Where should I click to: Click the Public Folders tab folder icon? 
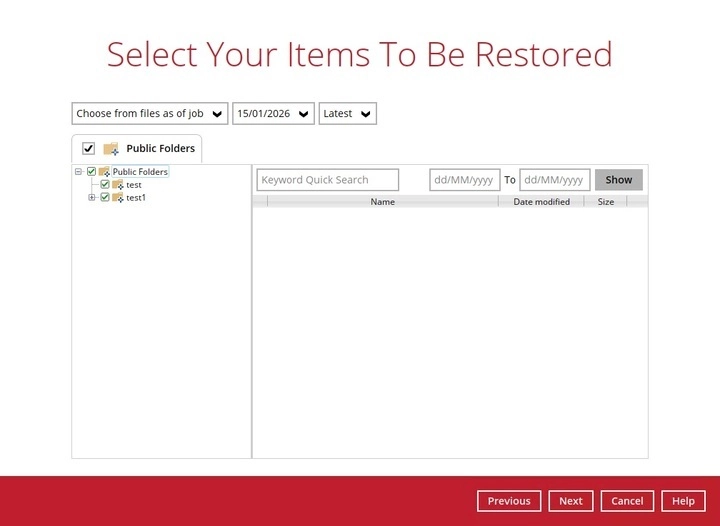(x=111, y=148)
